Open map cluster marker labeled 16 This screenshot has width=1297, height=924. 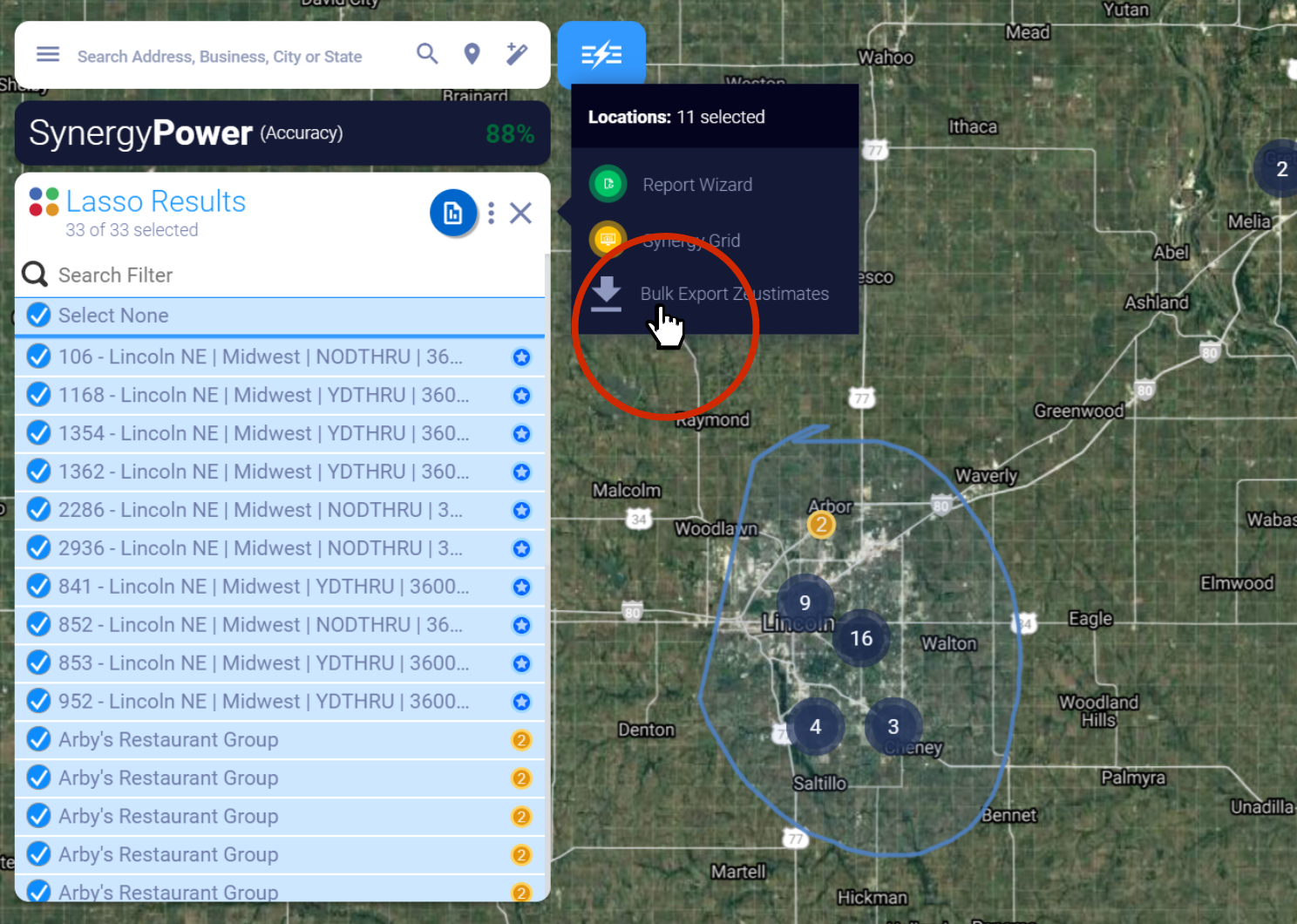point(861,638)
